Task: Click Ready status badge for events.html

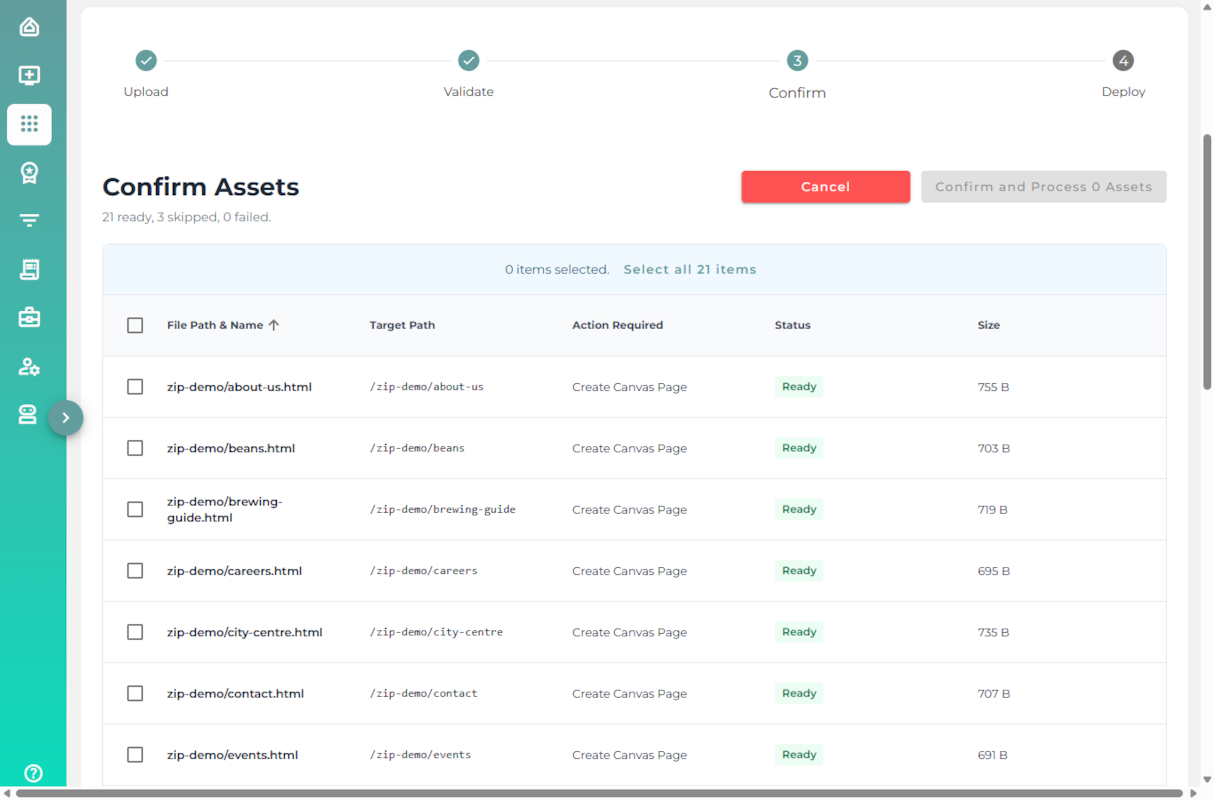Action: pyautogui.click(x=799, y=755)
